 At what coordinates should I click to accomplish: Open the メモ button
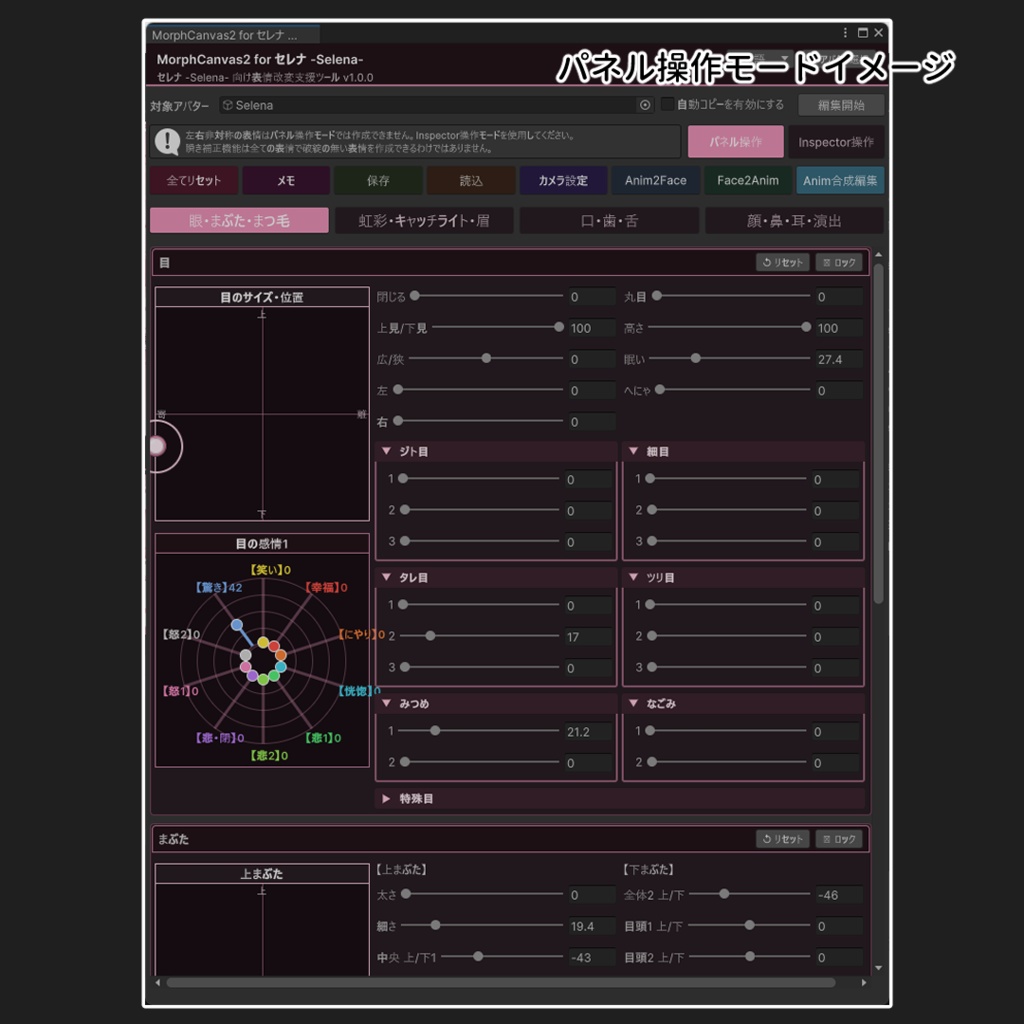(x=285, y=180)
